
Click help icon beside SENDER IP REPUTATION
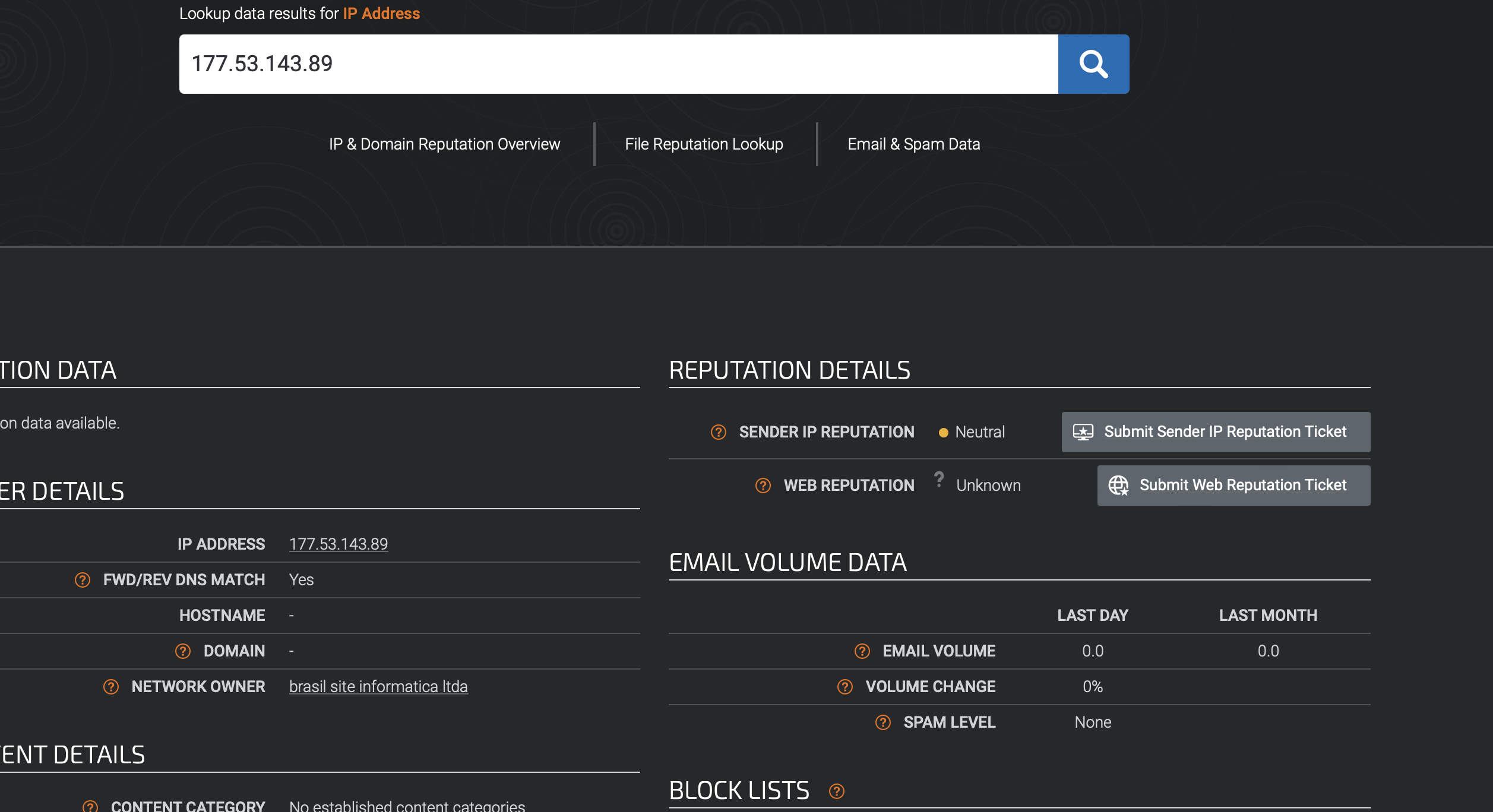tap(719, 432)
